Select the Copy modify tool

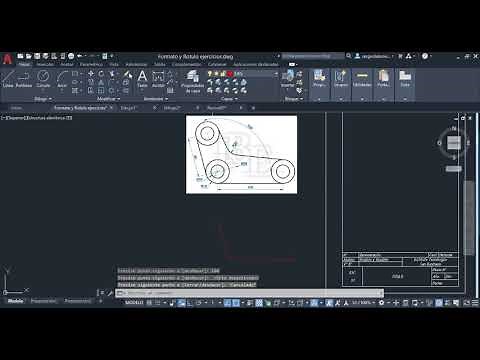click(x=91, y=82)
